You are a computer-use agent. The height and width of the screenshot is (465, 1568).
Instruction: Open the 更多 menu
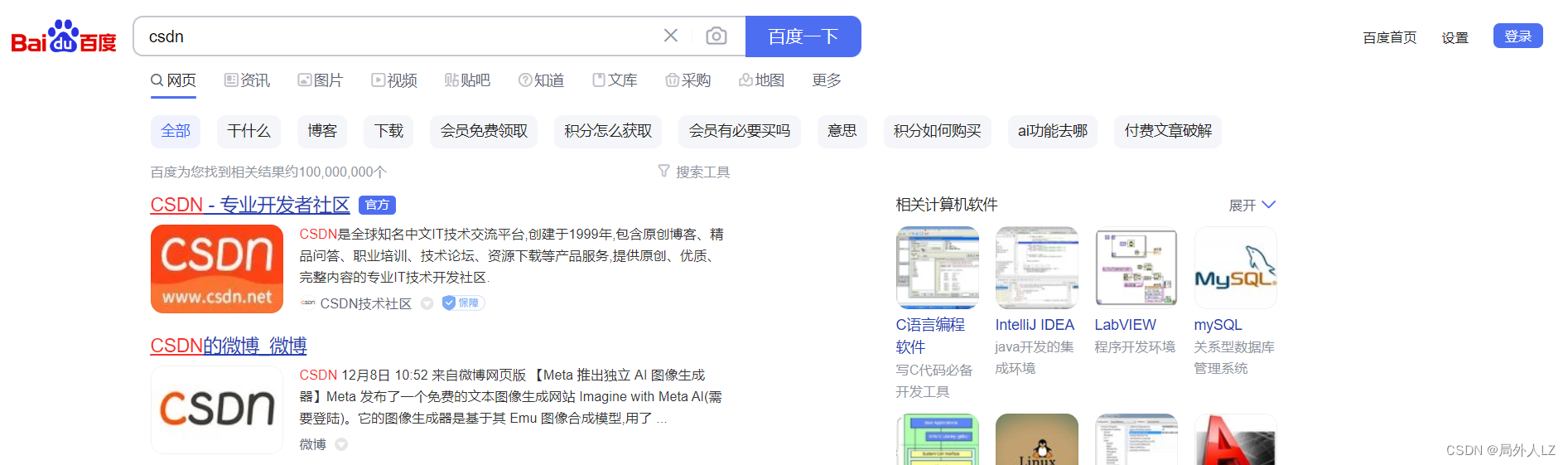(x=827, y=80)
